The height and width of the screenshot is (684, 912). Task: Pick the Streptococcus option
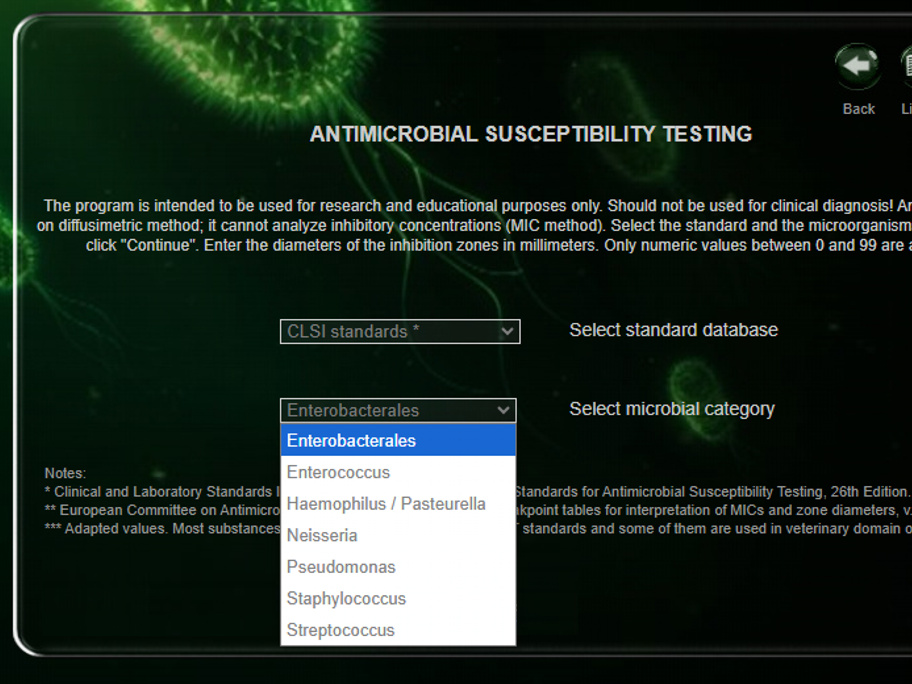pos(398,630)
